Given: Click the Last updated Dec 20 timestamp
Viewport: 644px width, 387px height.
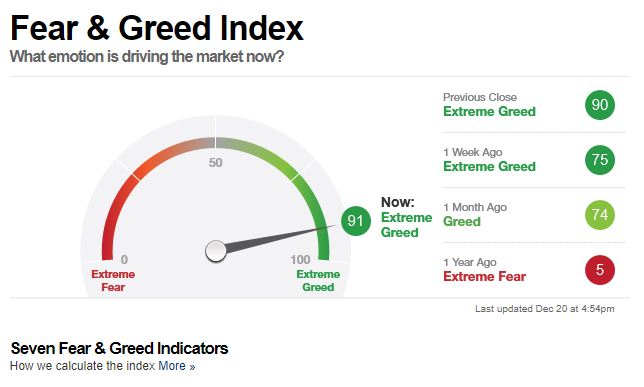Looking at the screenshot, I should click(545, 309).
